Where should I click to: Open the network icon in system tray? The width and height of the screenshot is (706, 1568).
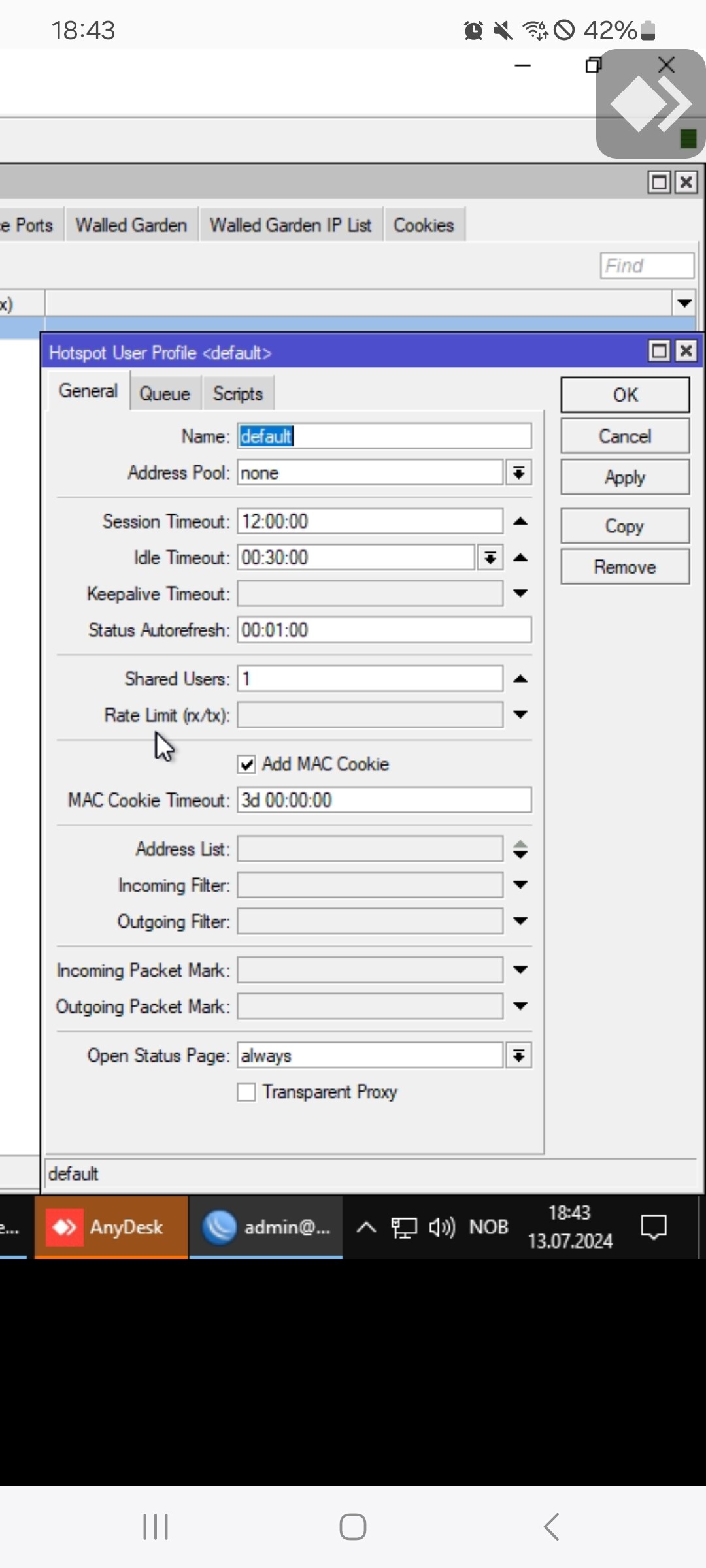click(403, 1228)
